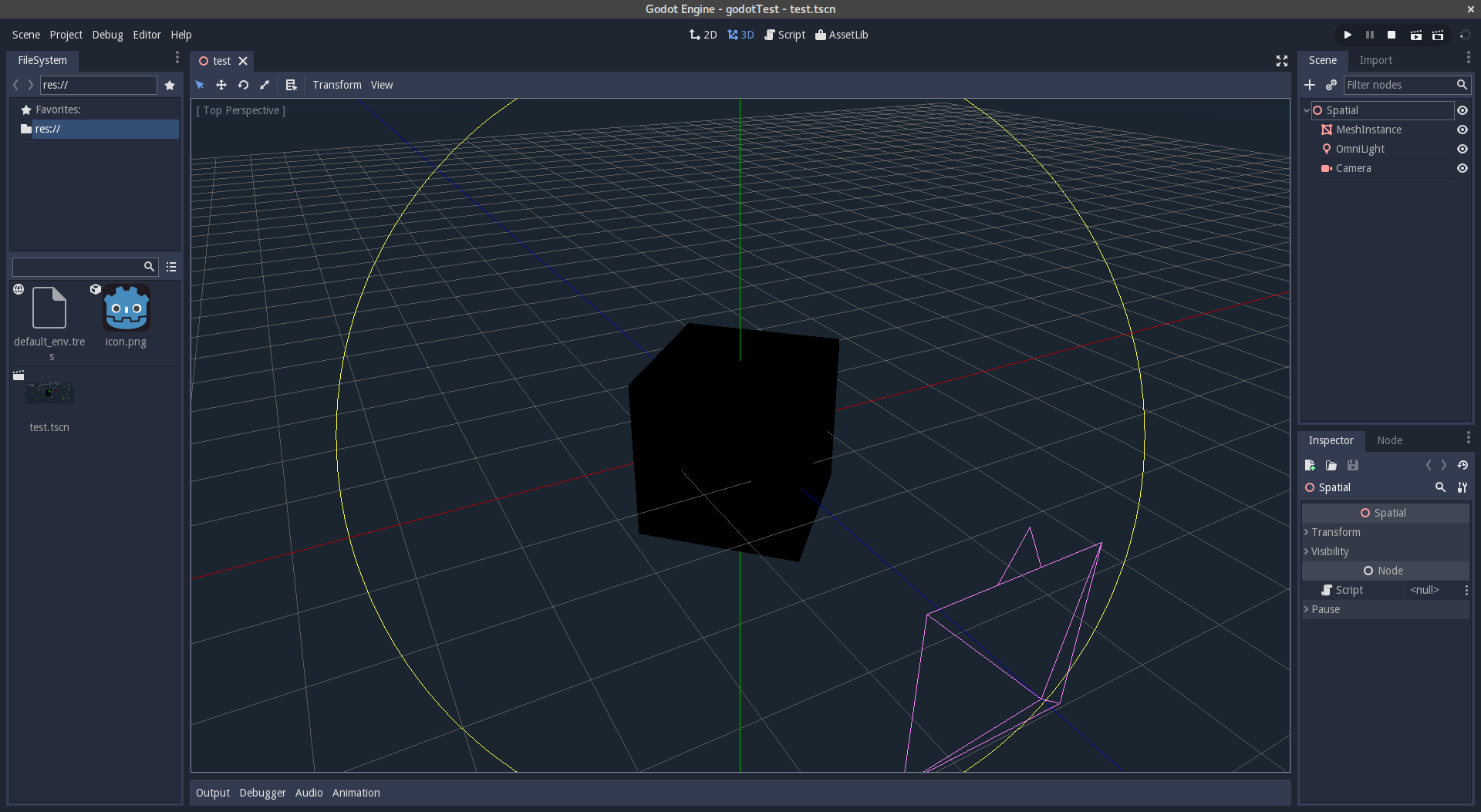
Task: Hide the Camera node
Action: (x=1462, y=168)
